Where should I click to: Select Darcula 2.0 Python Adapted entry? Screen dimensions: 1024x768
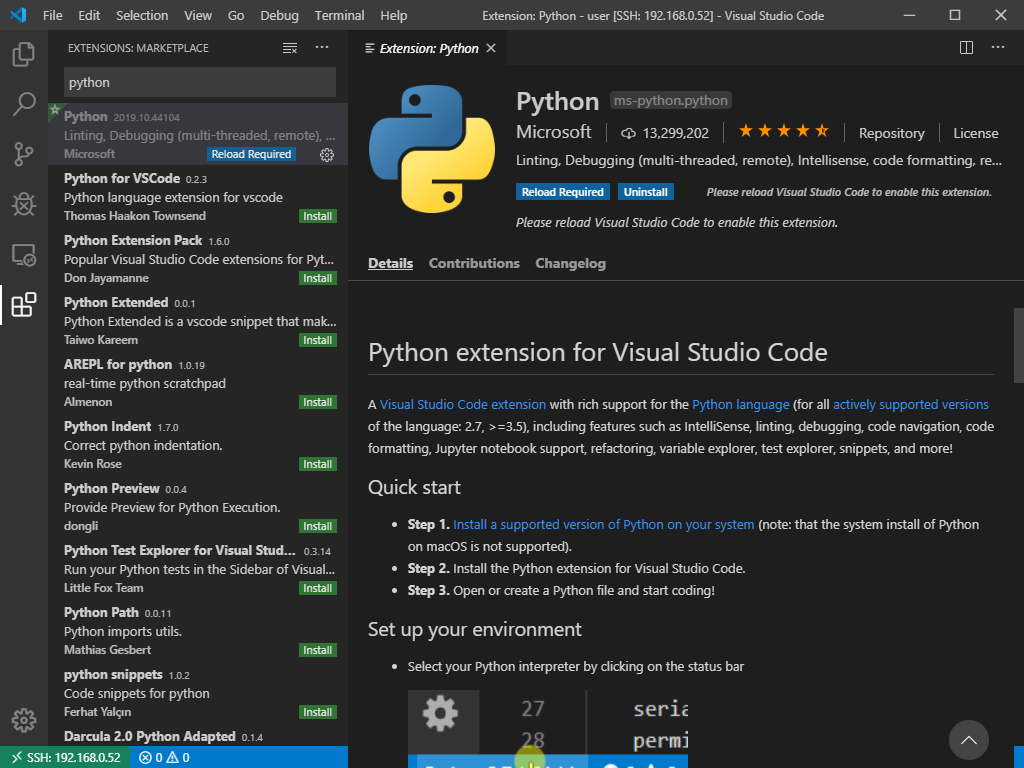tap(198, 737)
